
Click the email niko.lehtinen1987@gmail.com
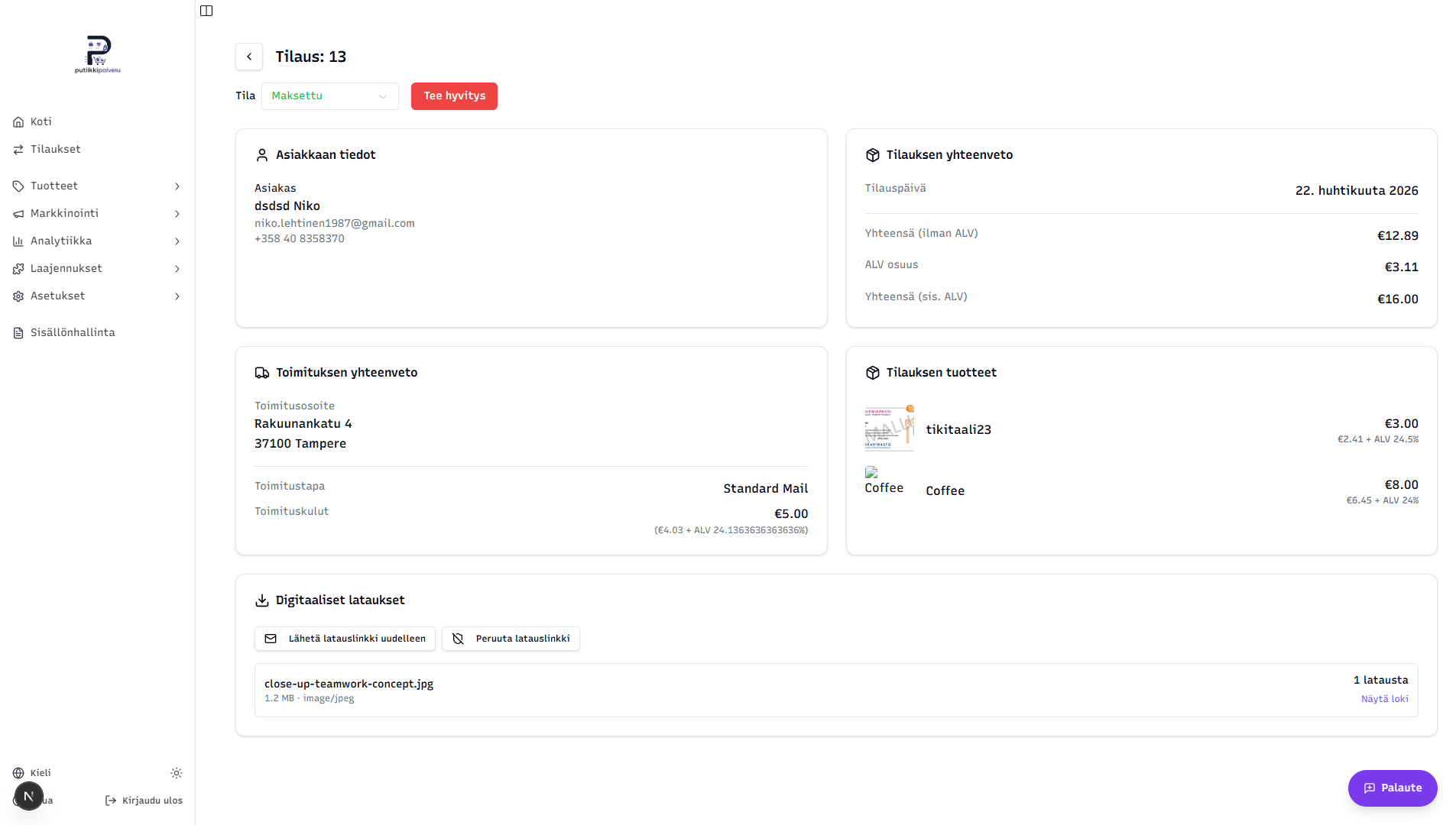coord(335,223)
